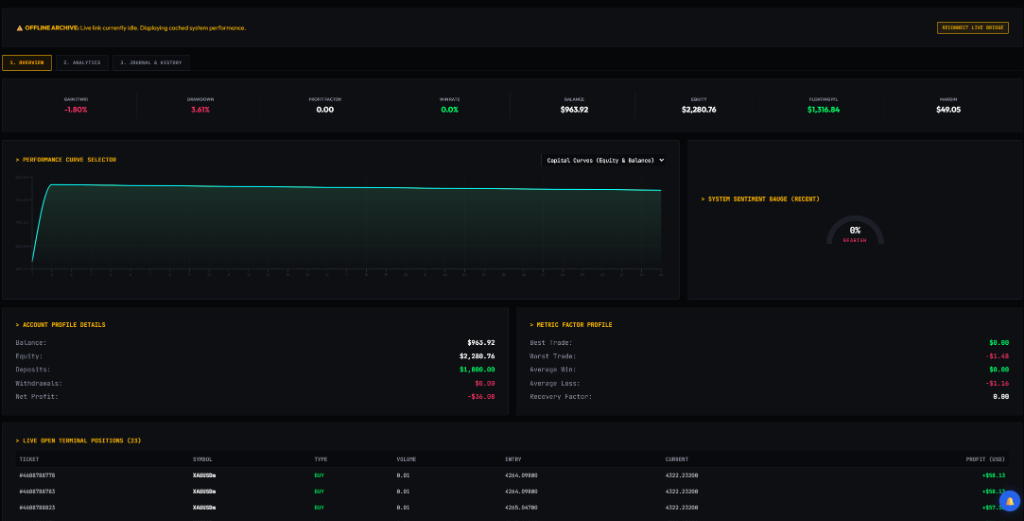Image resolution: width=1024 pixels, height=521 pixels.
Task: Click the Symbol column header
Action: pyautogui.click(x=202, y=460)
